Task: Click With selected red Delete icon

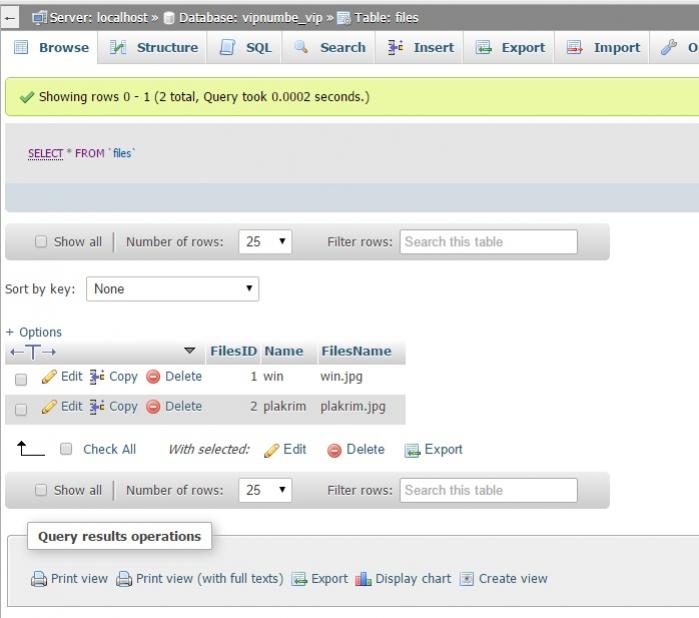Action: pos(334,450)
